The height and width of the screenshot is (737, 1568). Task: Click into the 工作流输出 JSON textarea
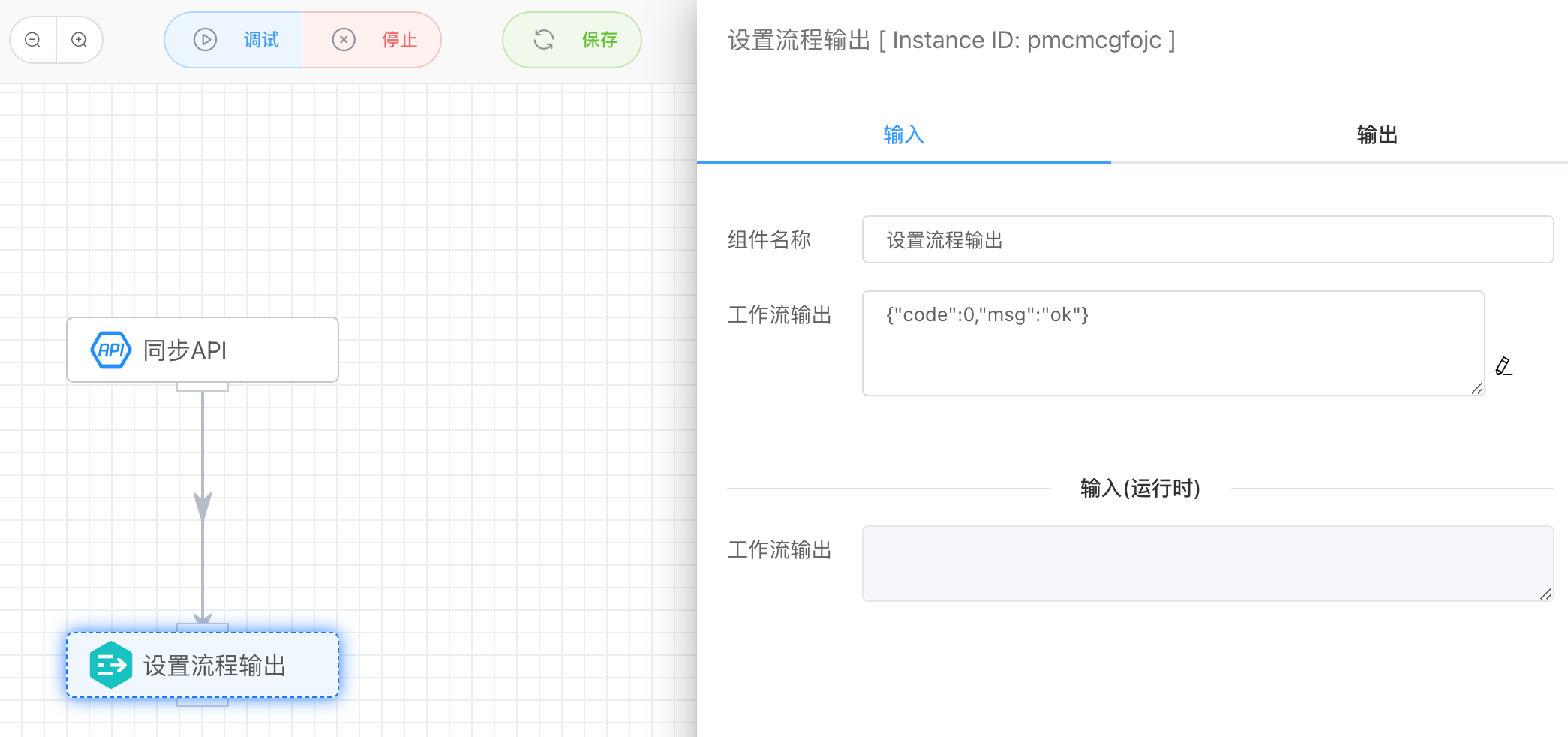(1173, 343)
